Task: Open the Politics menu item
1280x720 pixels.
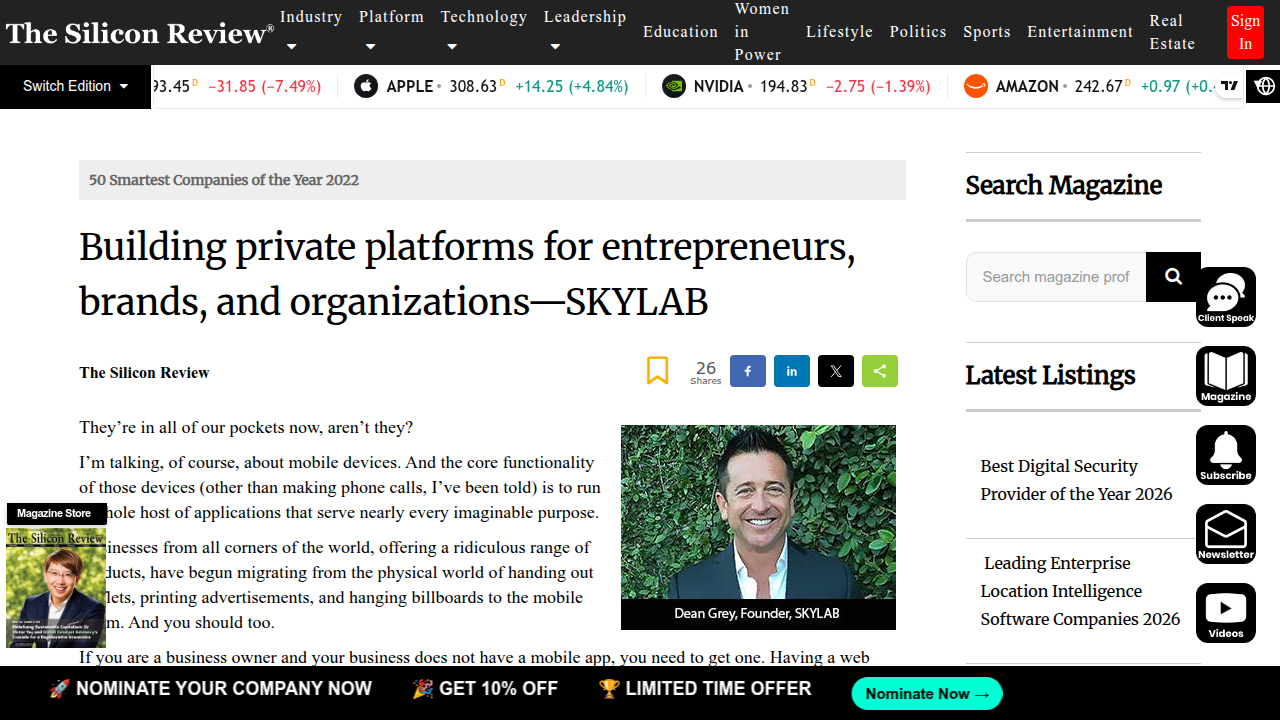Action: tap(918, 32)
